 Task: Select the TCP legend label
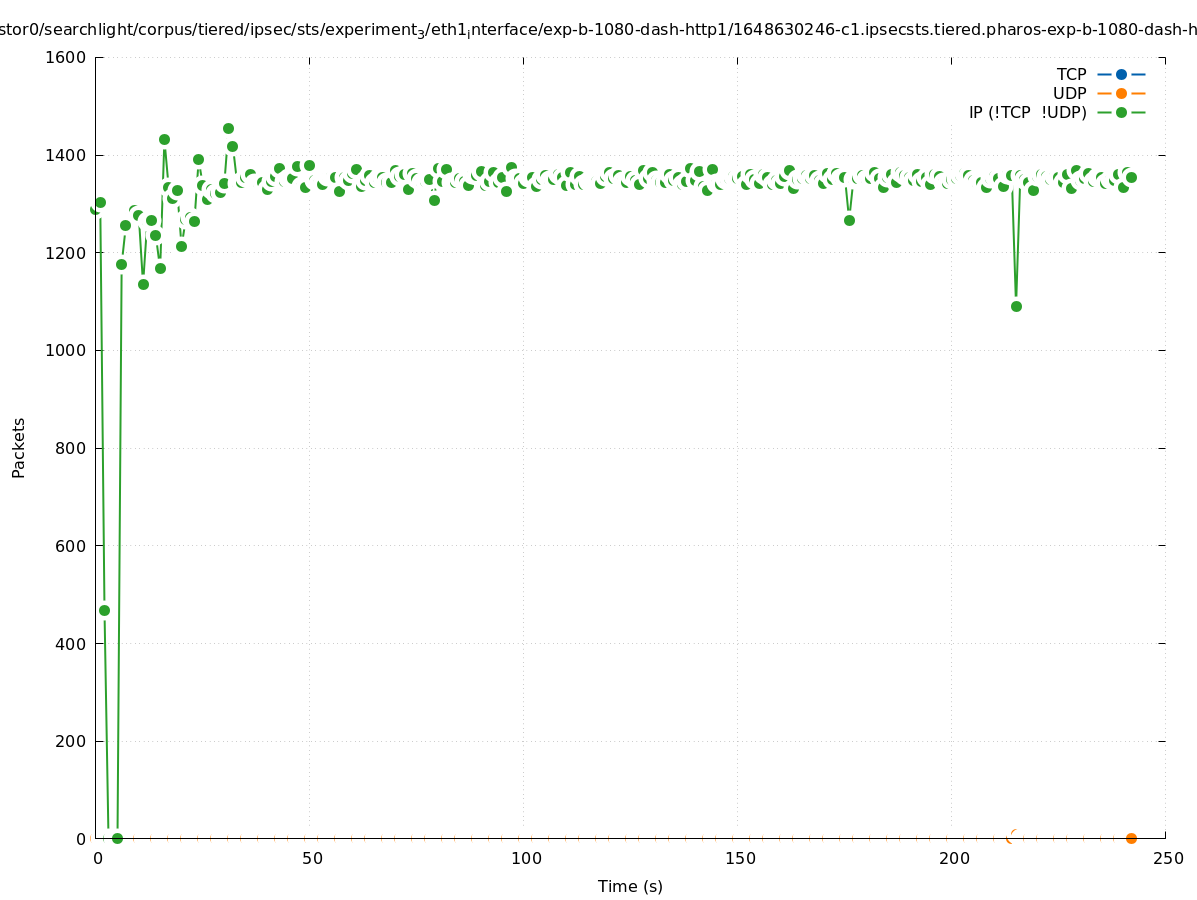pyautogui.click(x=1071, y=74)
